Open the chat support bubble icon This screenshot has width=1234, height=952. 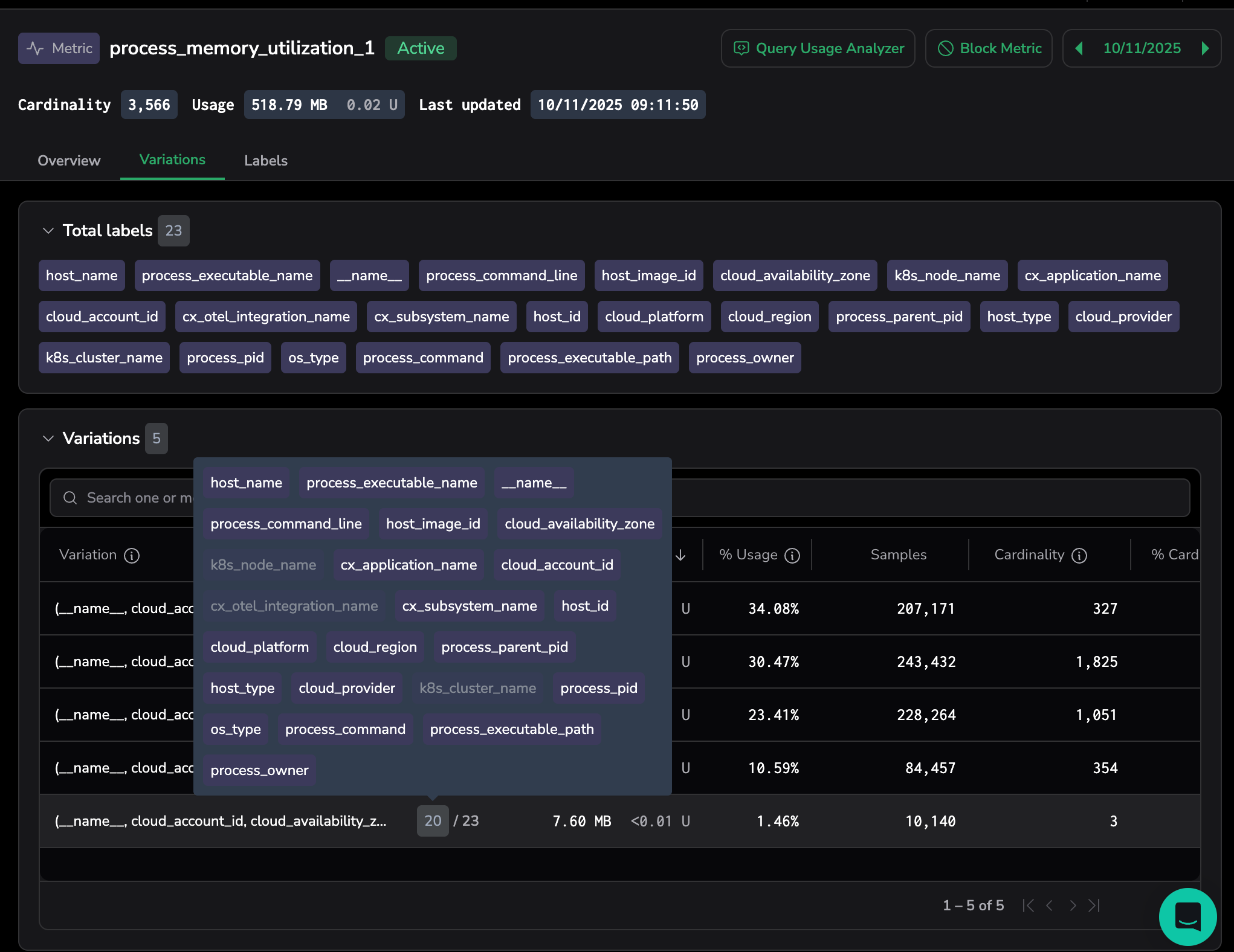(1187, 916)
